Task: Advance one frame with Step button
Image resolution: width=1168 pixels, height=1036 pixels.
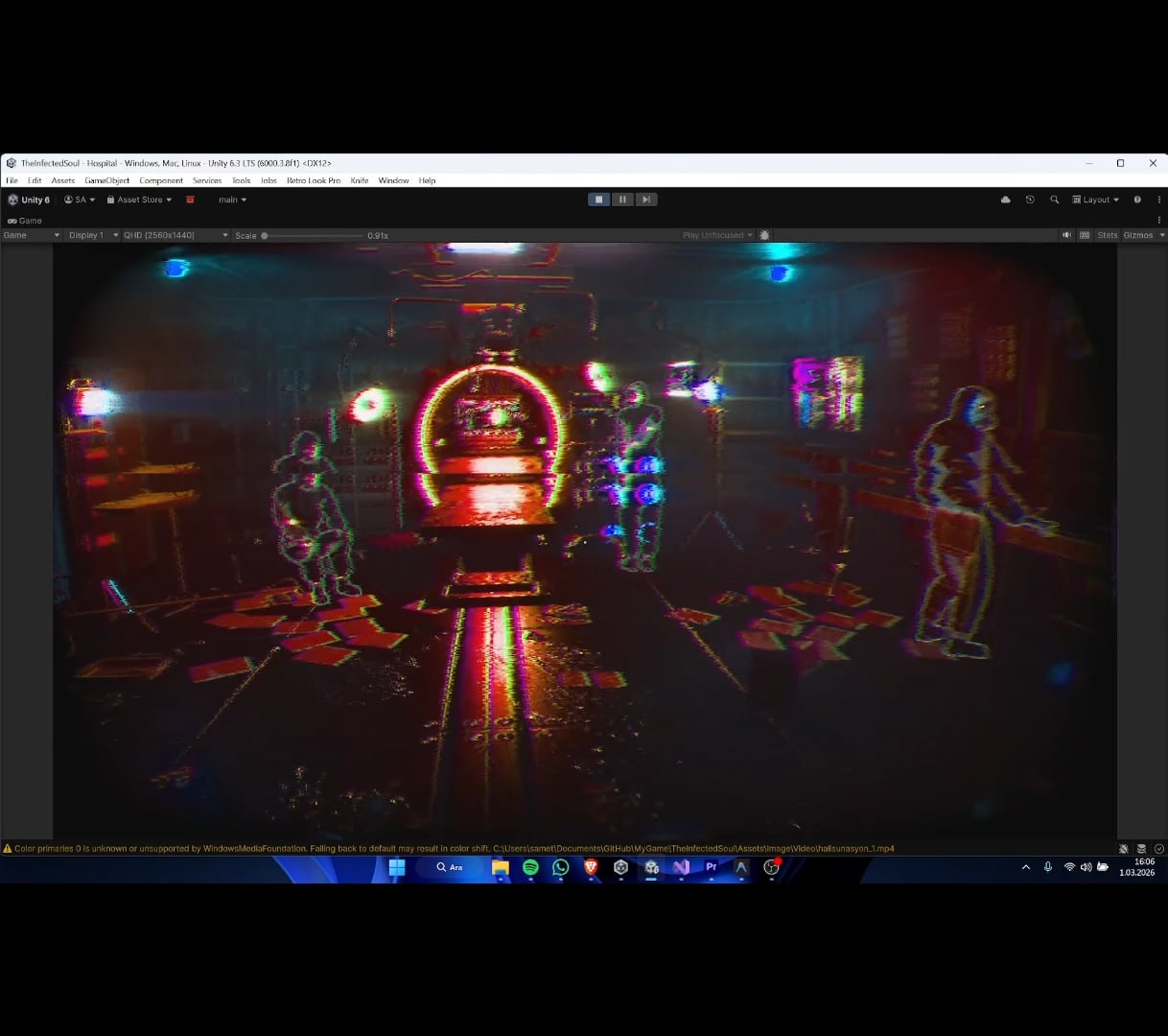Action: click(x=646, y=200)
